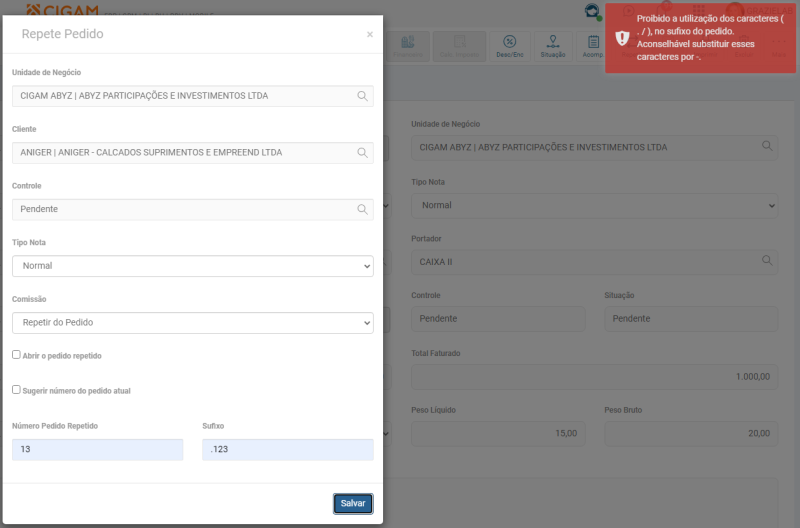800x528 pixels.
Task: Click search icon in modal Cliente field
Action: coord(362,153)
